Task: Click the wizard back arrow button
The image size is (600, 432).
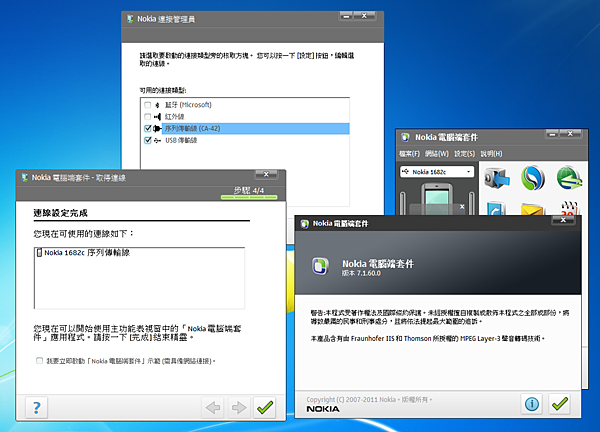Action: 213,408
